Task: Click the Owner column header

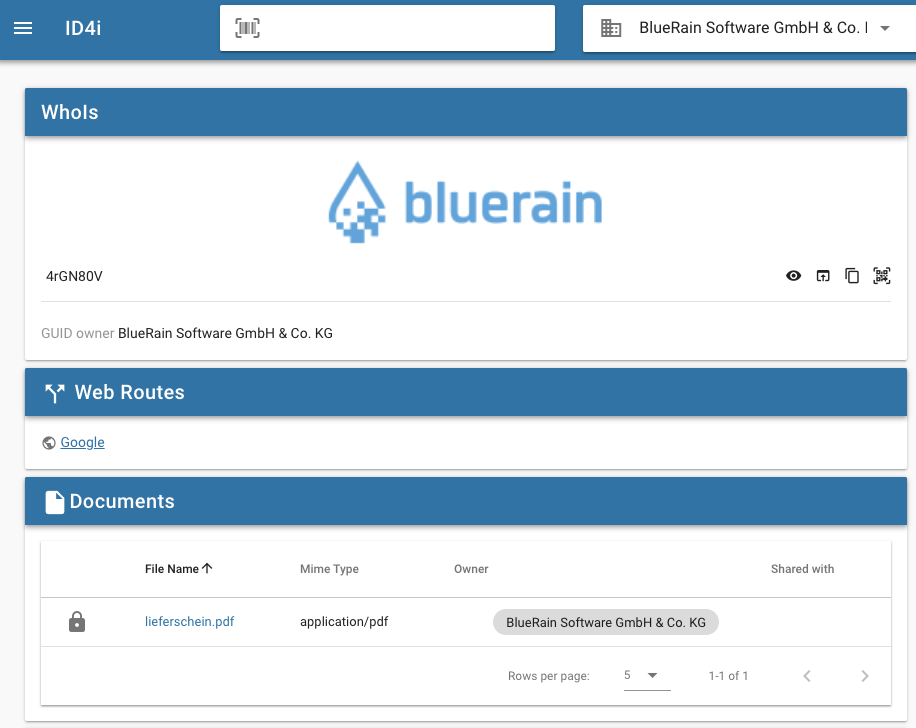Action: 471,569
